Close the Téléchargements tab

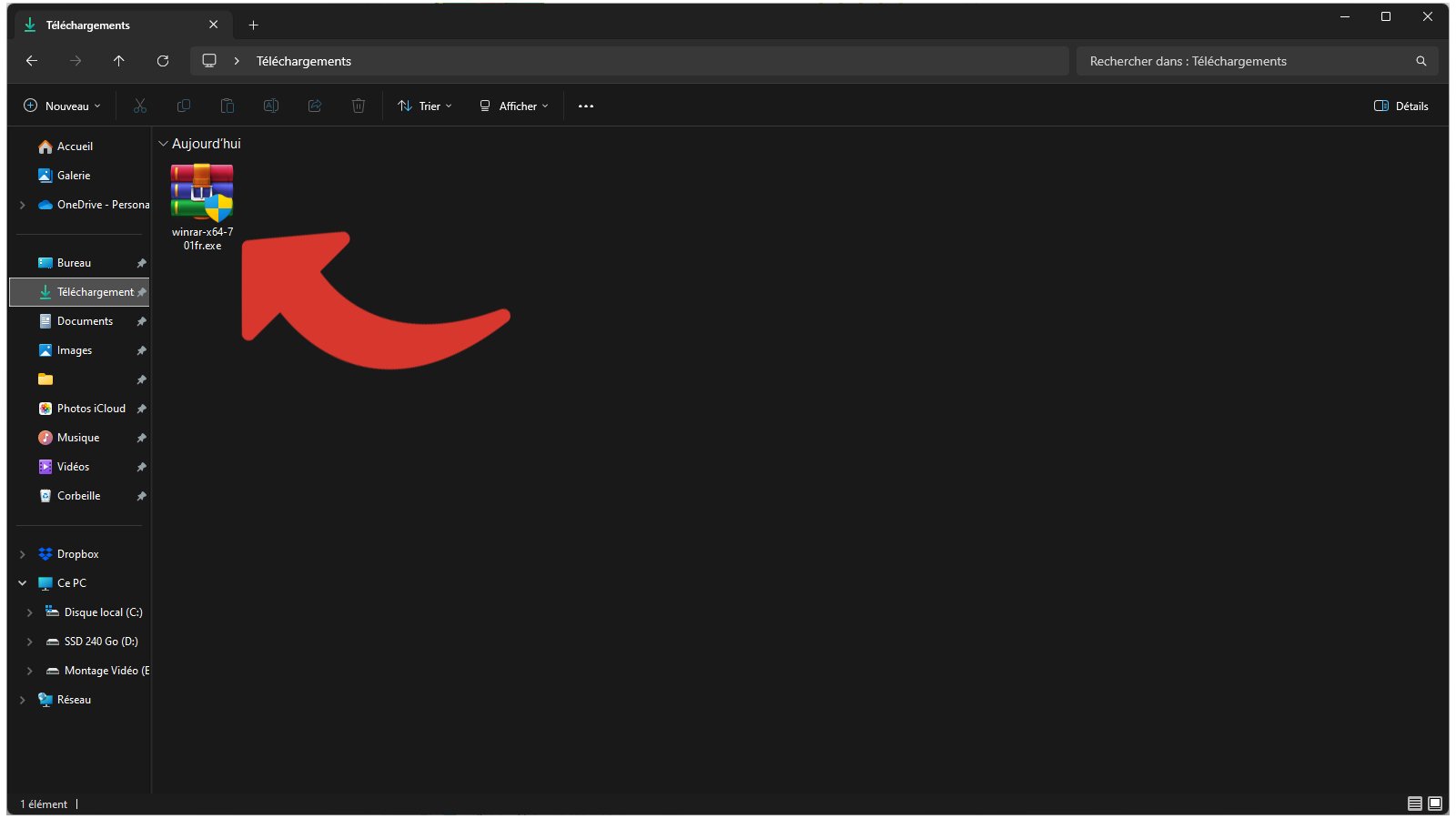[213, 25]
